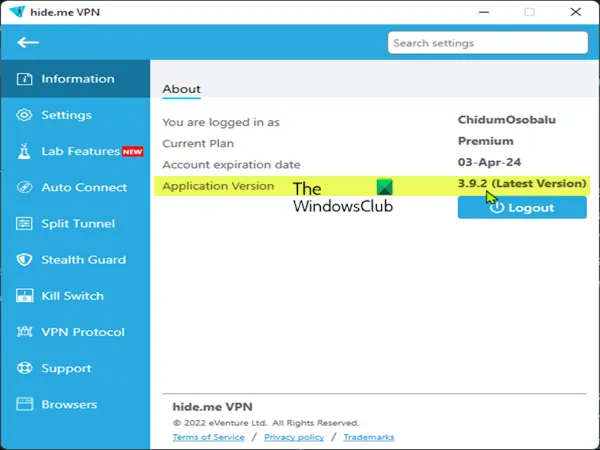Image resolution: width=600 pixels, height=450 pixels.
Task: Click the Settings gear icon
Action: point(24,115)
